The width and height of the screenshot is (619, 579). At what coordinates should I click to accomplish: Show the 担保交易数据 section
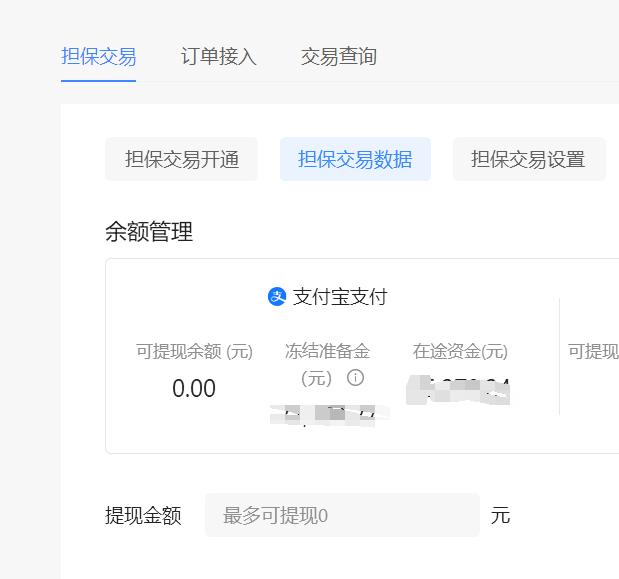pos(355,159)
